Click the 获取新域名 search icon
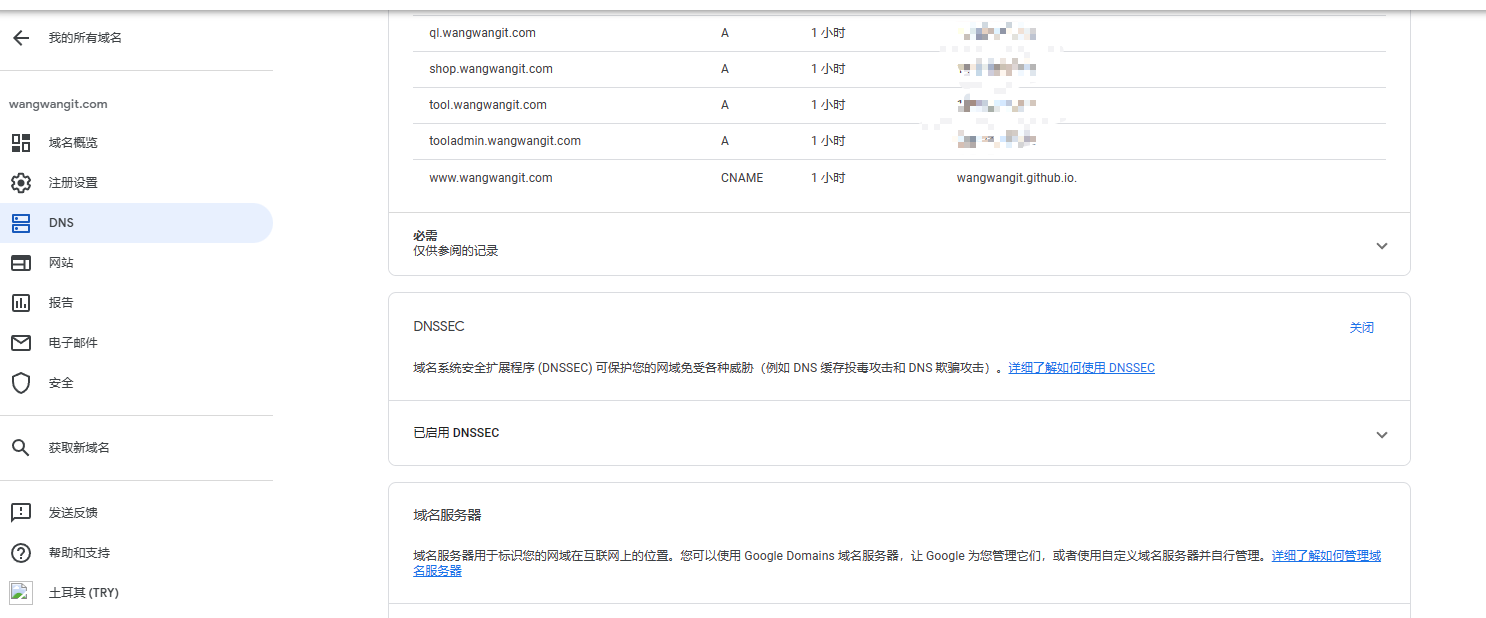 click(21, 448)
